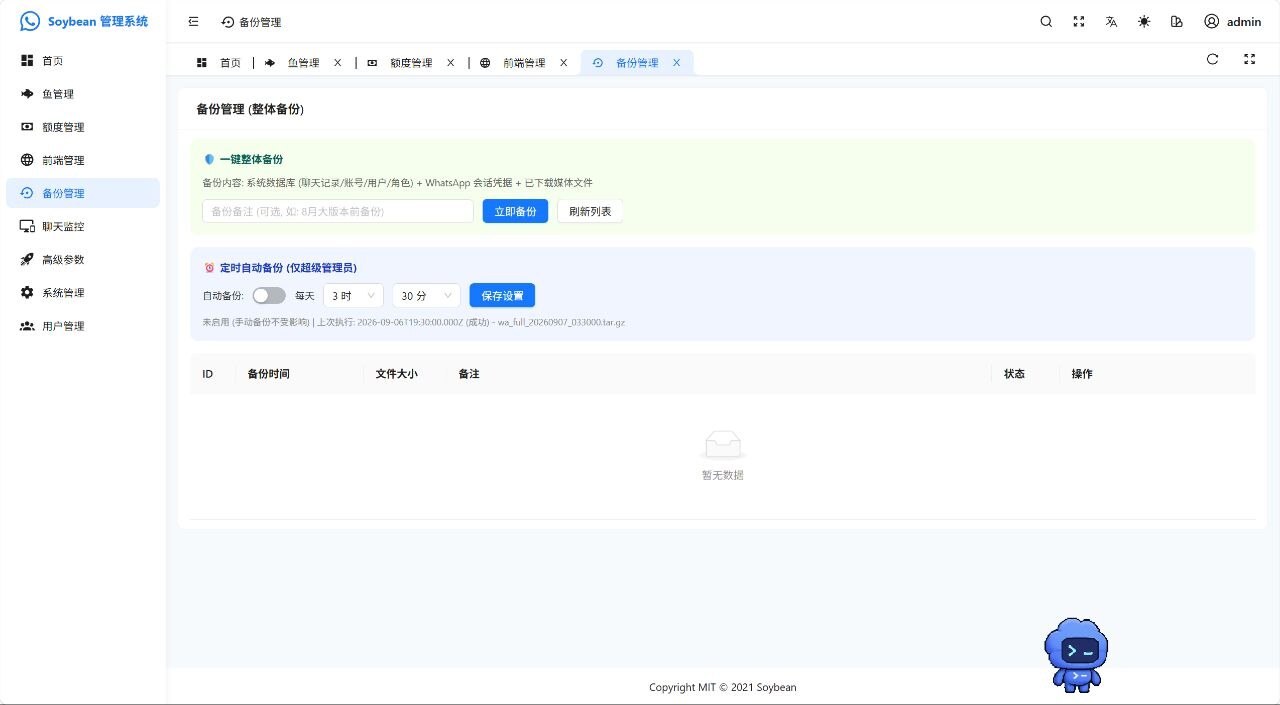Toggle the 自动备份 switch
1280x705 pixels.
269,296
